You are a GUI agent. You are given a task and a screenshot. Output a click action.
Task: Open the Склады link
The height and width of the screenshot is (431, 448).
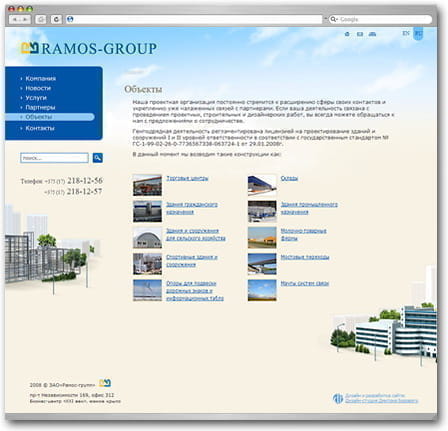(x=289, y=178)
